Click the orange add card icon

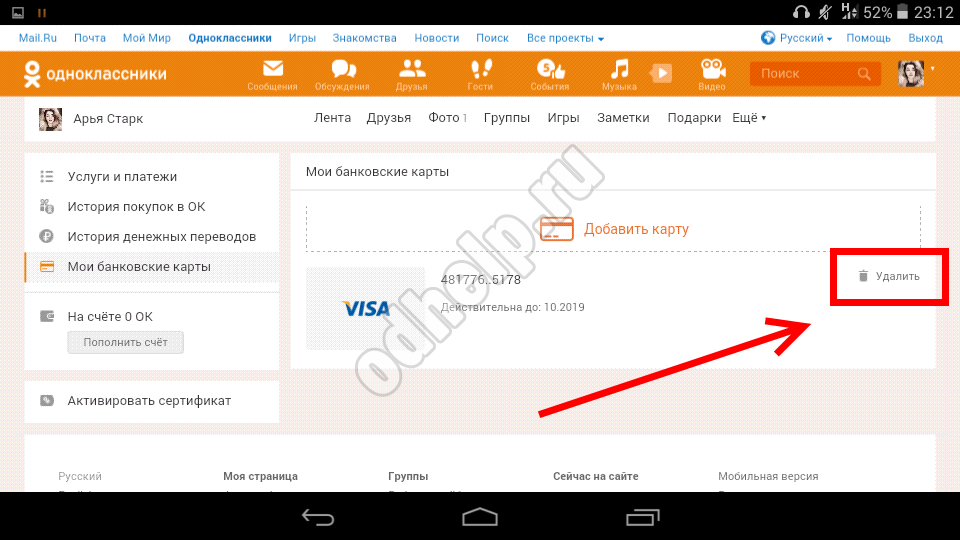557,229
